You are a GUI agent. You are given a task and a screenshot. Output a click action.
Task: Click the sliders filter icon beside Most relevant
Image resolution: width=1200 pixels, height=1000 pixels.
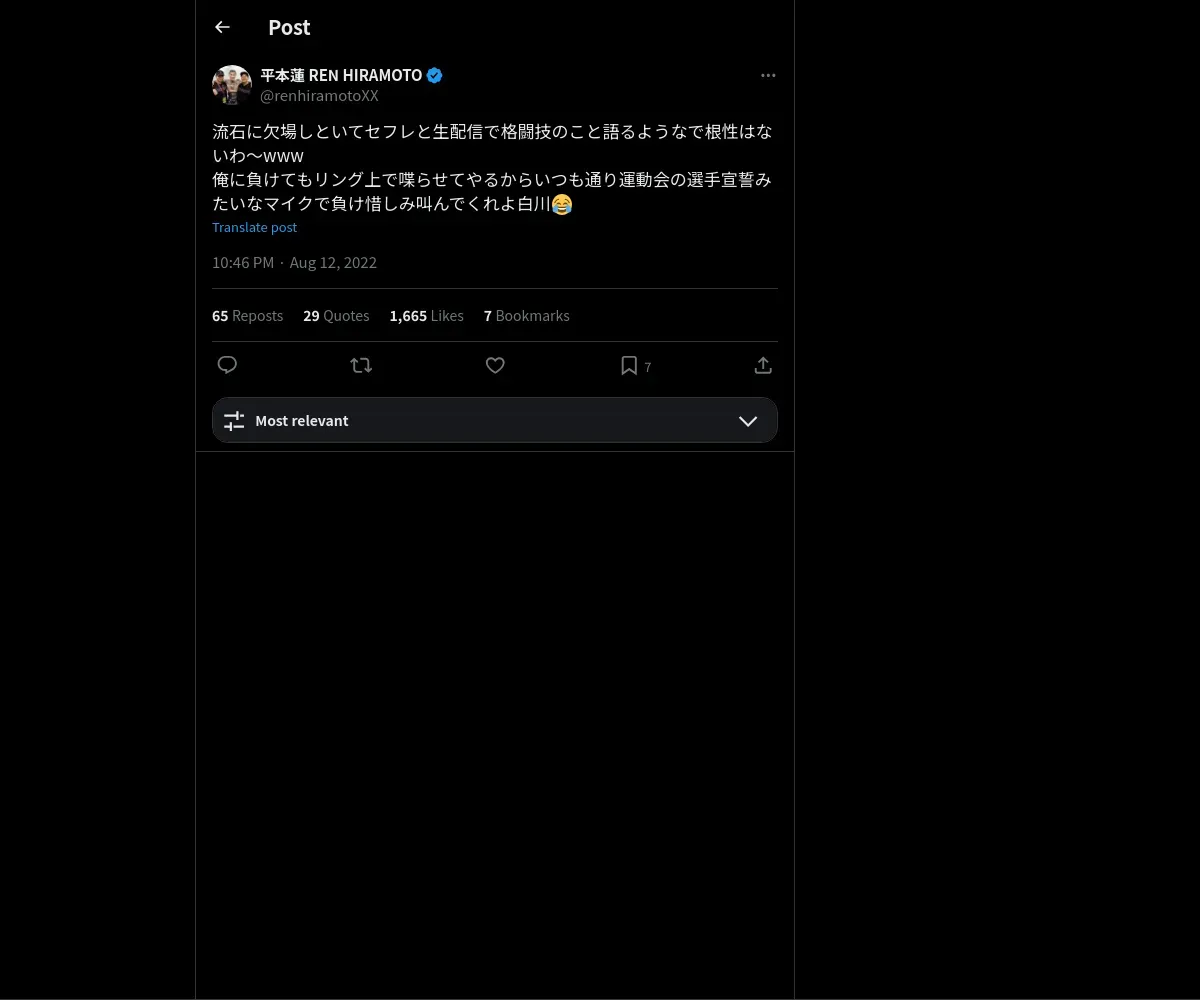click(x=234, y=421)
